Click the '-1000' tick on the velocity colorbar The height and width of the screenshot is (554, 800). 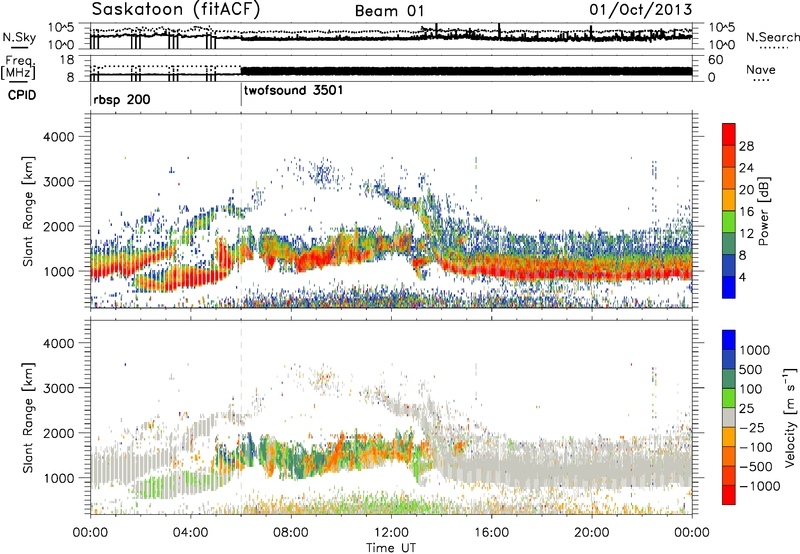pos(759,486)
